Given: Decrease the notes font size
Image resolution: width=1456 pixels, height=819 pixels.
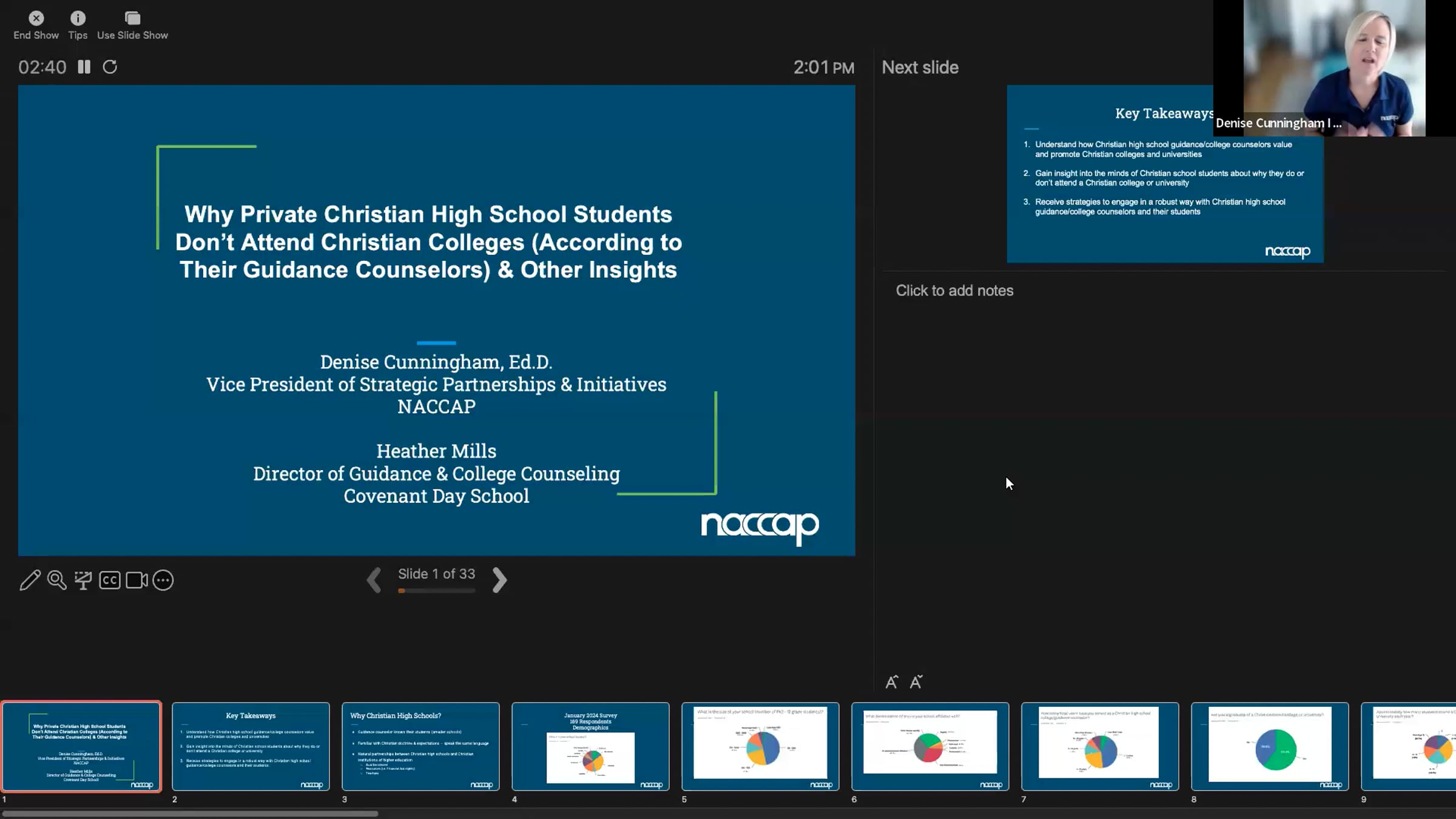Looking at the screenshot, I should [916, 682].
